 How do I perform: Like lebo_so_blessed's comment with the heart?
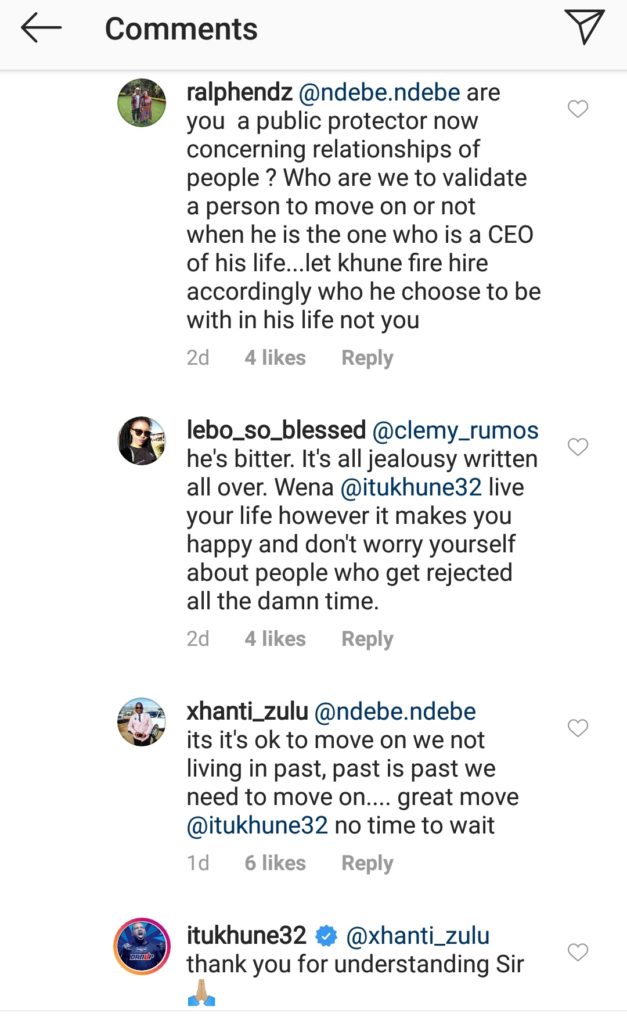coord(578,447)
